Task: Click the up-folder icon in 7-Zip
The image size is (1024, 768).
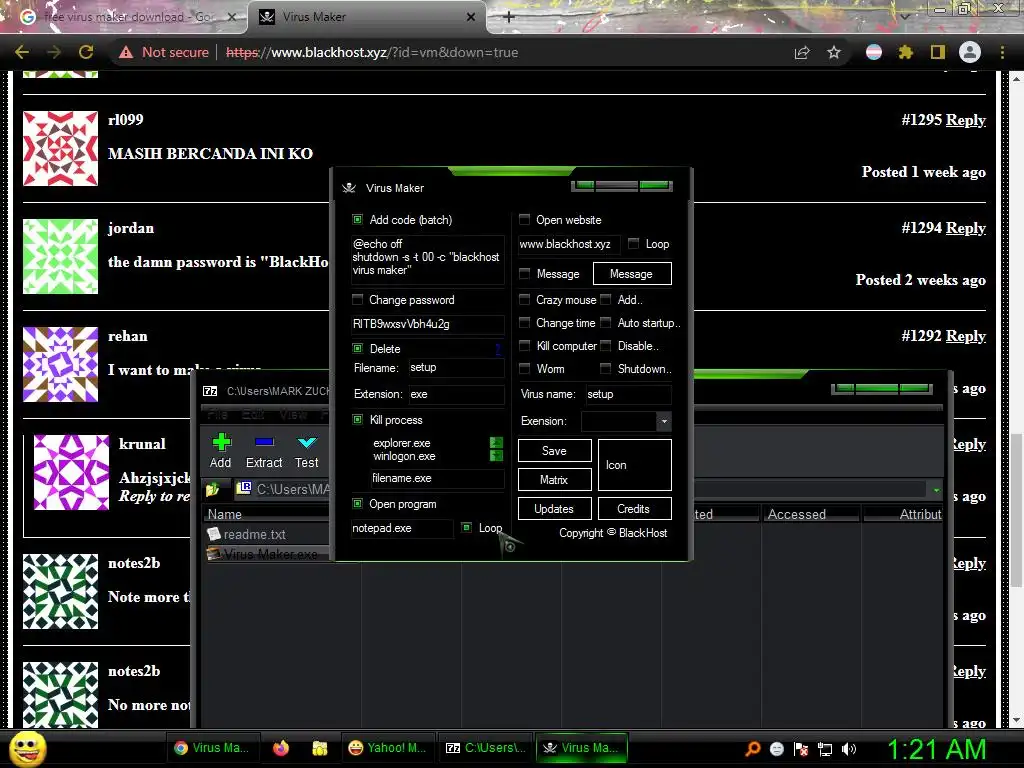Action: [x=212, y=488]
